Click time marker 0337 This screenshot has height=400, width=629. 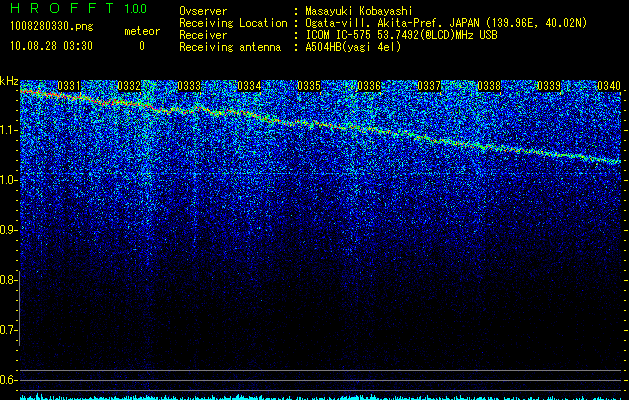click(x=429, y=86)
